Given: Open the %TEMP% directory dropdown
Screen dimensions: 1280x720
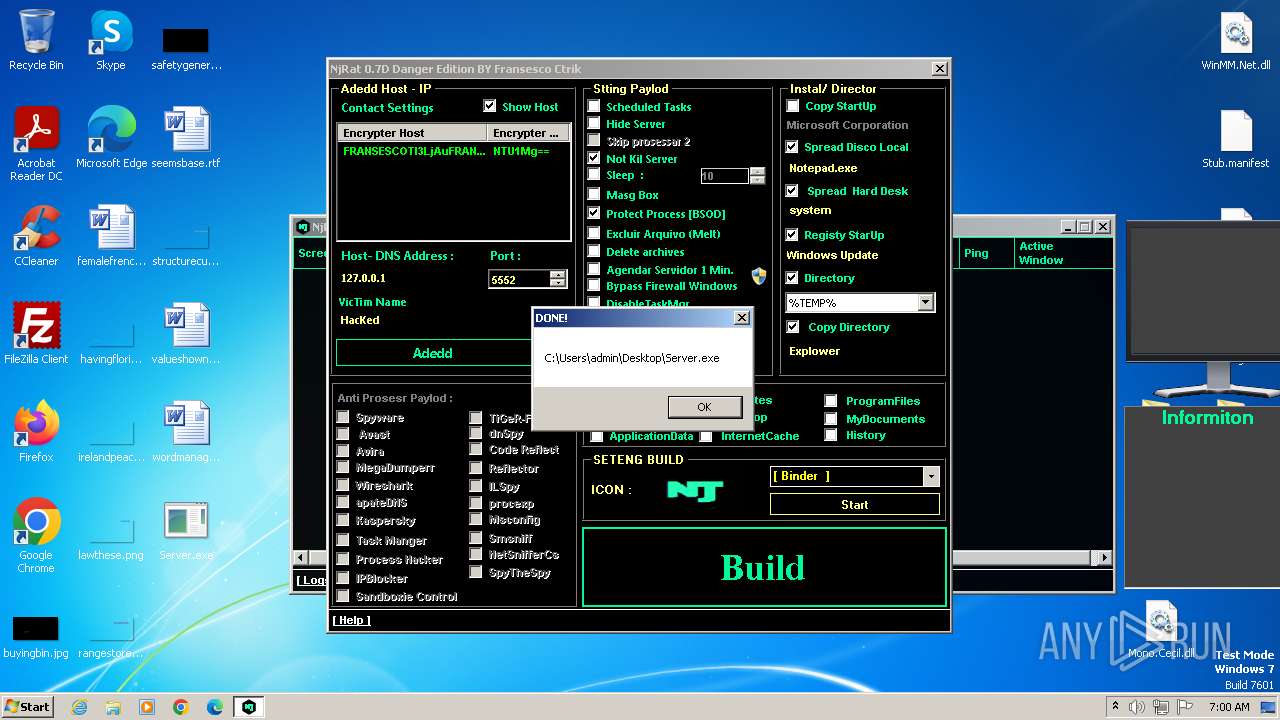Looking at the screenshot, I should pyautogui.click(x=926, y=302).
